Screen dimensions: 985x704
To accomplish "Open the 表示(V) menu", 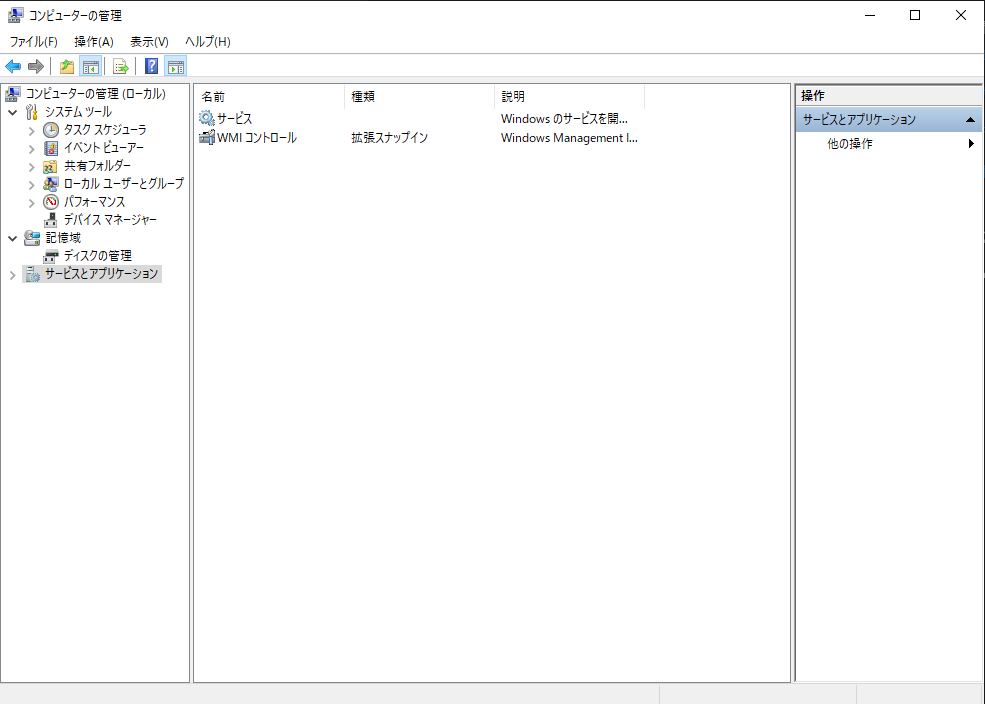I will 149,41.
